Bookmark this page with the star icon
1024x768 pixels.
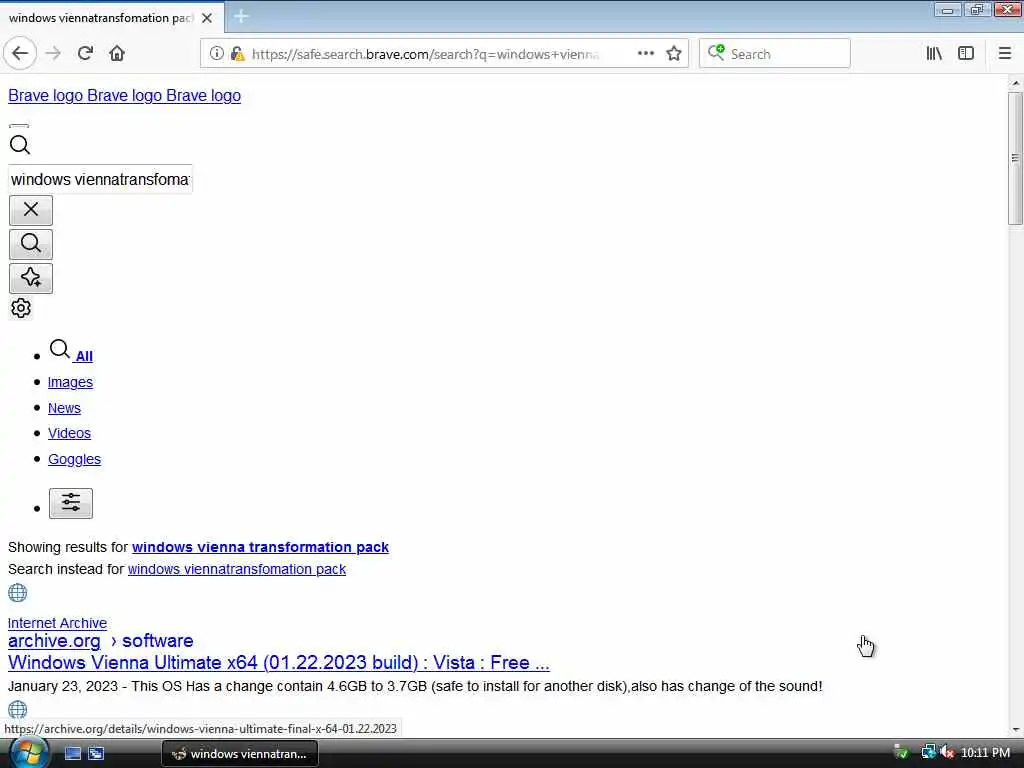674,54
